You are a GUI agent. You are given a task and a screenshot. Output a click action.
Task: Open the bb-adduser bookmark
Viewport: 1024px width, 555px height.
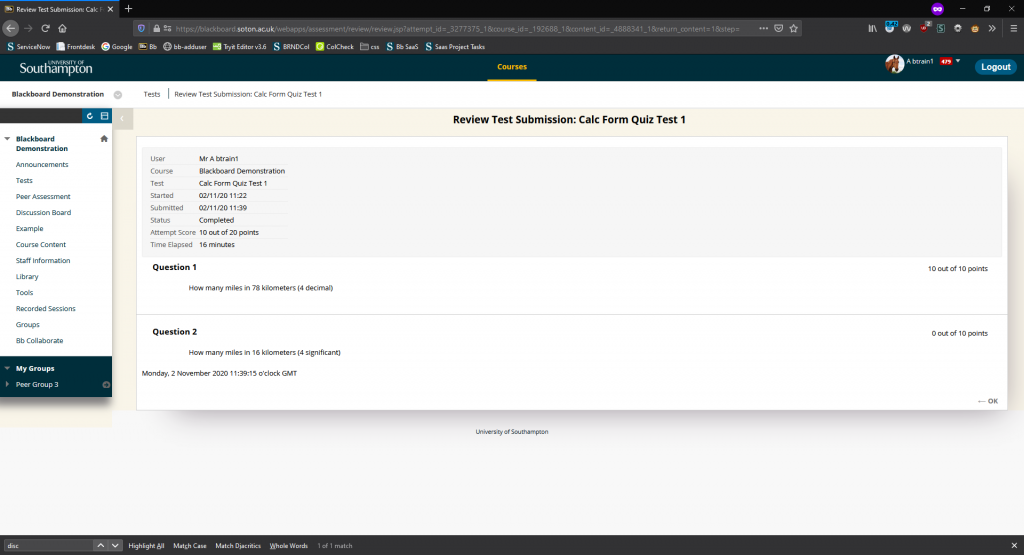click(x=185, y=46)
